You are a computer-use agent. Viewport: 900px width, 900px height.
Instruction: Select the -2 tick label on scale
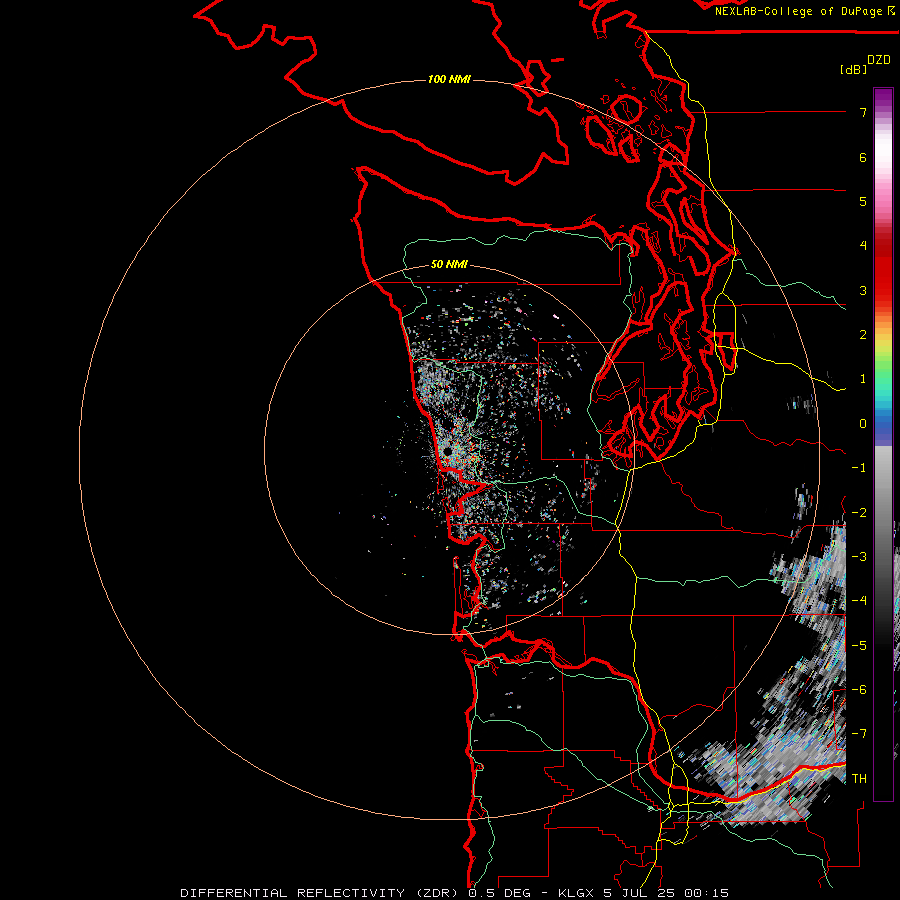[x=859, y=513]
